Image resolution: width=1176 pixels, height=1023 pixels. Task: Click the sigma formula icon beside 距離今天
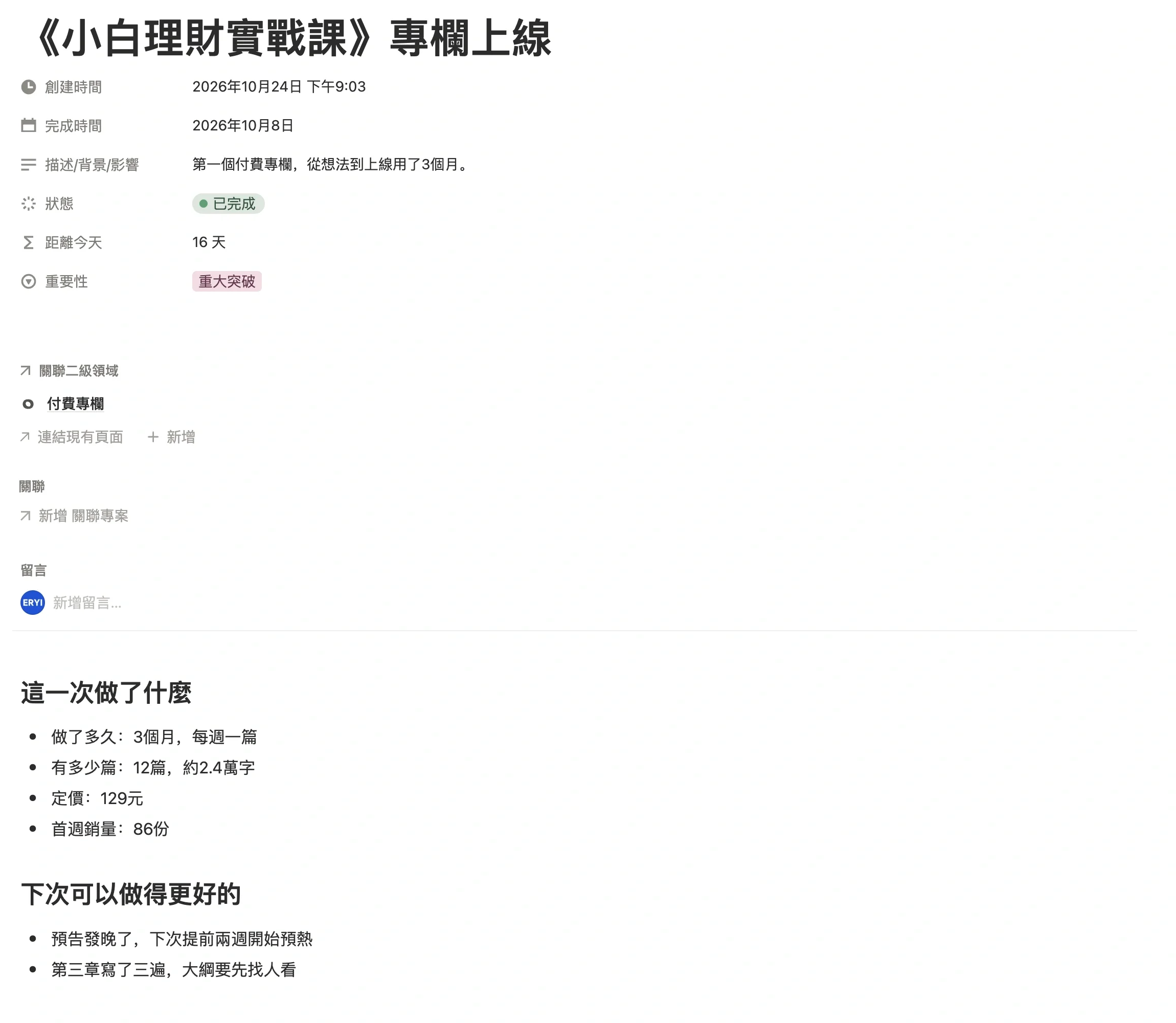coord(29,242)
